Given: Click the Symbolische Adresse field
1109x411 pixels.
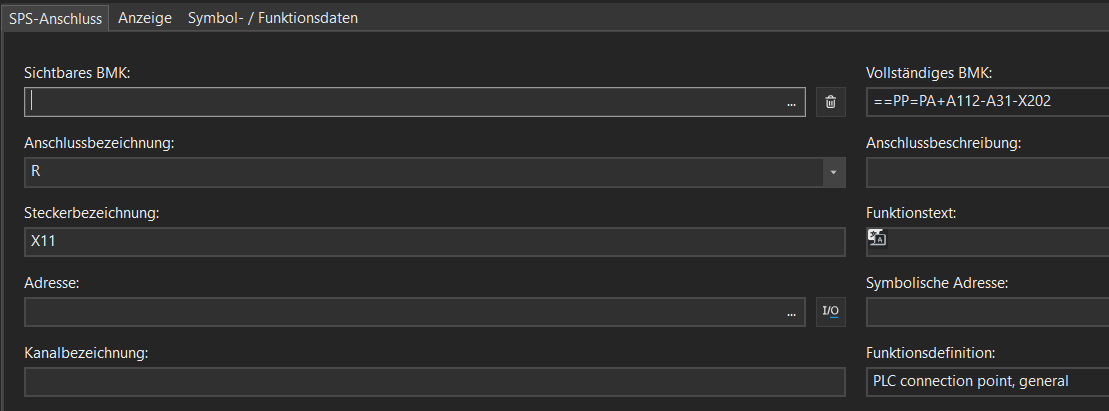Looking at the screenshot, I should (x=987, y=312).
